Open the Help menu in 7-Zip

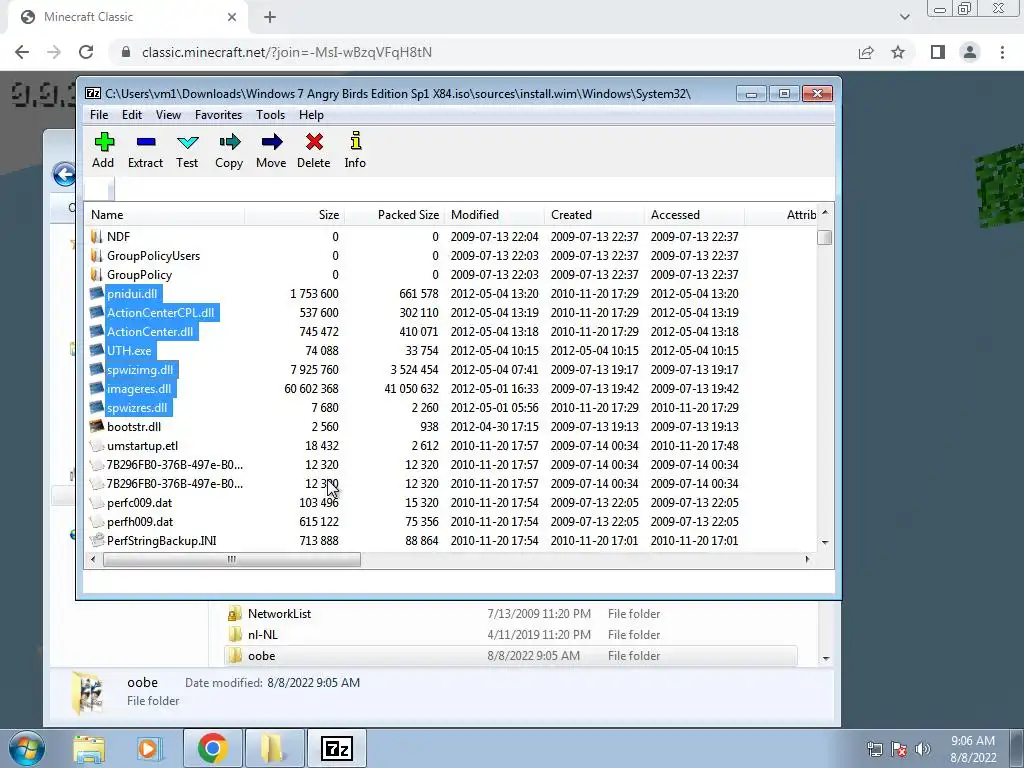[x=311, y=115]
